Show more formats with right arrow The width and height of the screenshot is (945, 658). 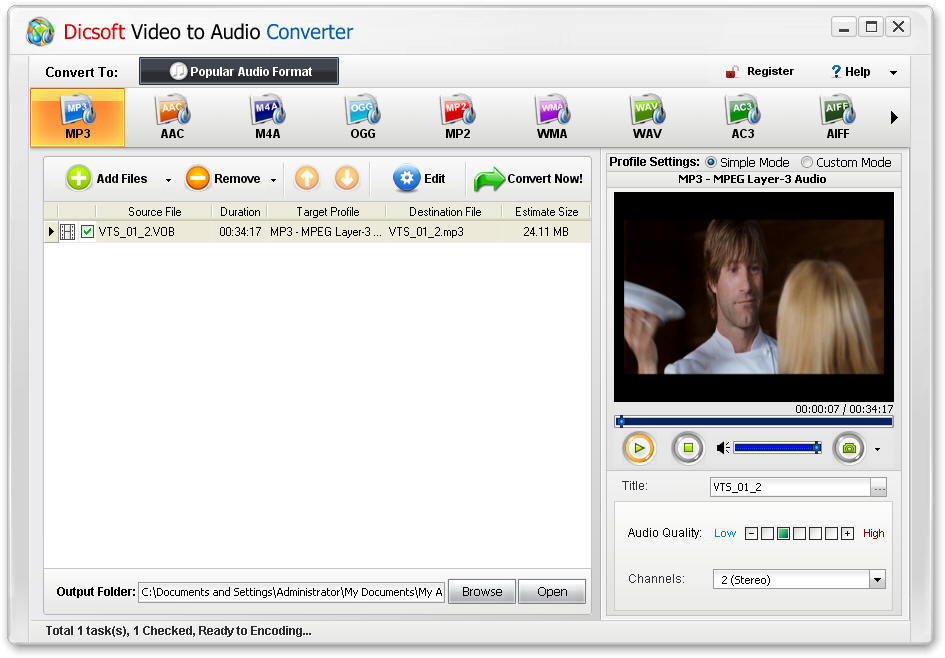[894, 118]
